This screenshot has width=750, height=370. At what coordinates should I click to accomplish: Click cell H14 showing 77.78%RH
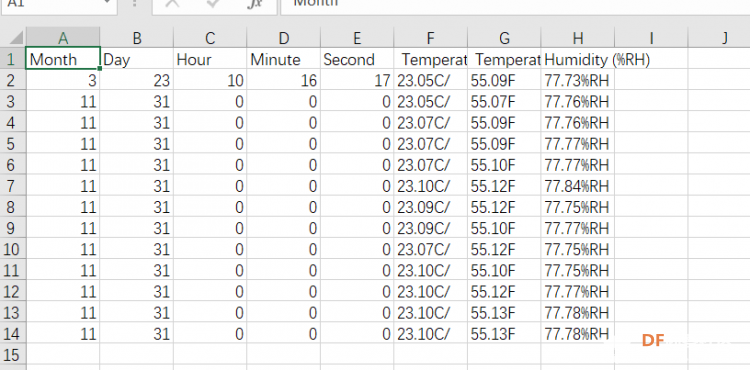pos(578,333)
